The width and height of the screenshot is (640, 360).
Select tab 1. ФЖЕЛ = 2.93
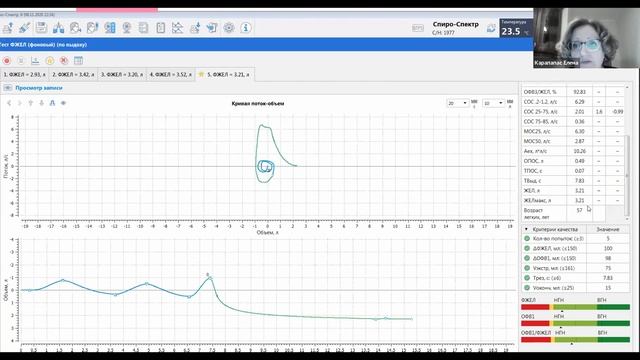tap(24, 75)
